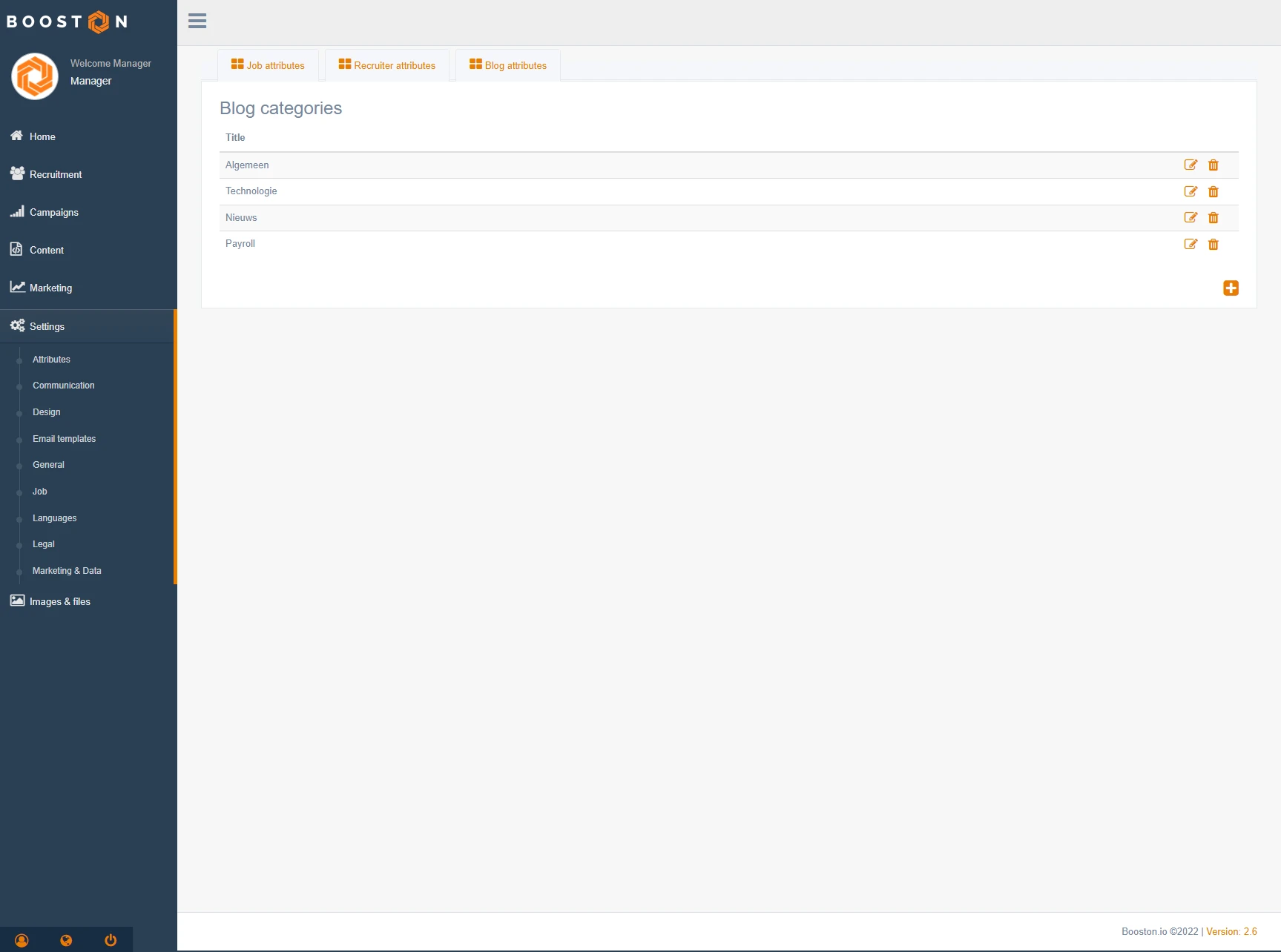Open Images & files section

click(x=60, y=601)
